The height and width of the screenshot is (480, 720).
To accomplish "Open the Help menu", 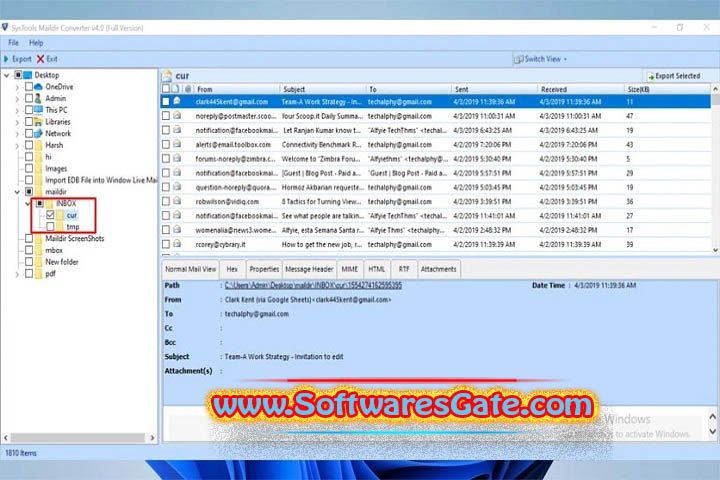I will coord(36,43).
